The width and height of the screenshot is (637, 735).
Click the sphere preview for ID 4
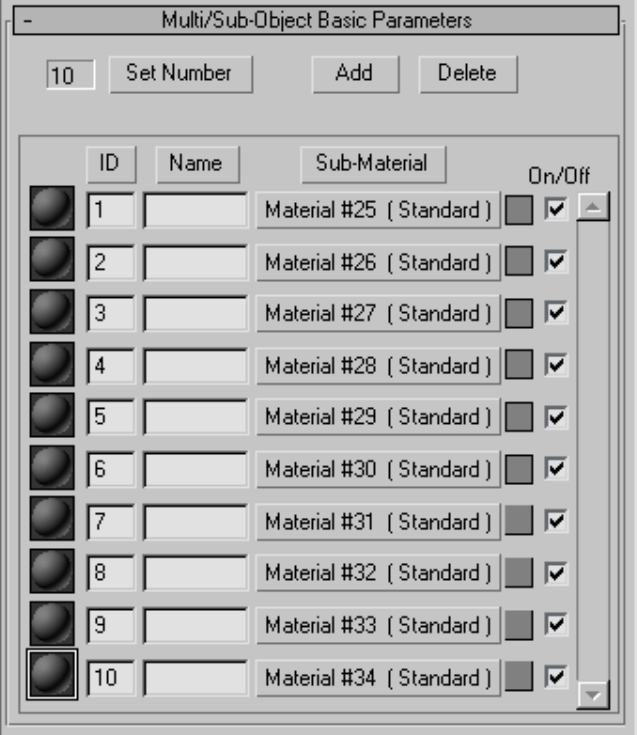pyautogui.click(x=52, y=365)
